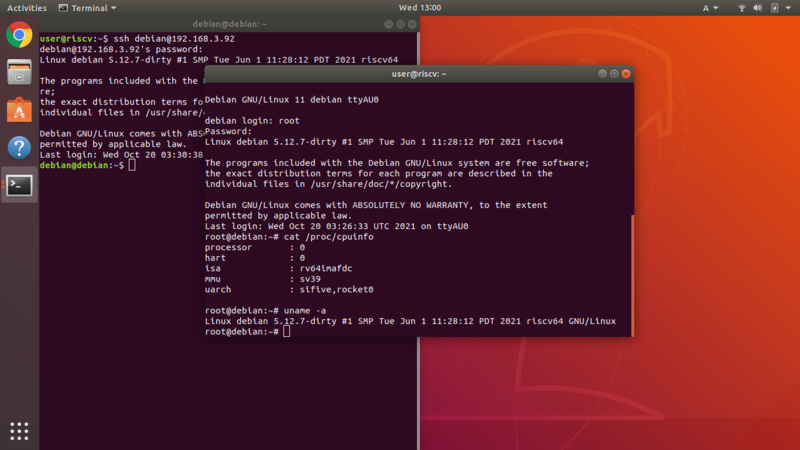The width and height of the screenshot is (800, 450).
Task: Open the clock and calendar Wed 13:00
Action: coord(420,8)
